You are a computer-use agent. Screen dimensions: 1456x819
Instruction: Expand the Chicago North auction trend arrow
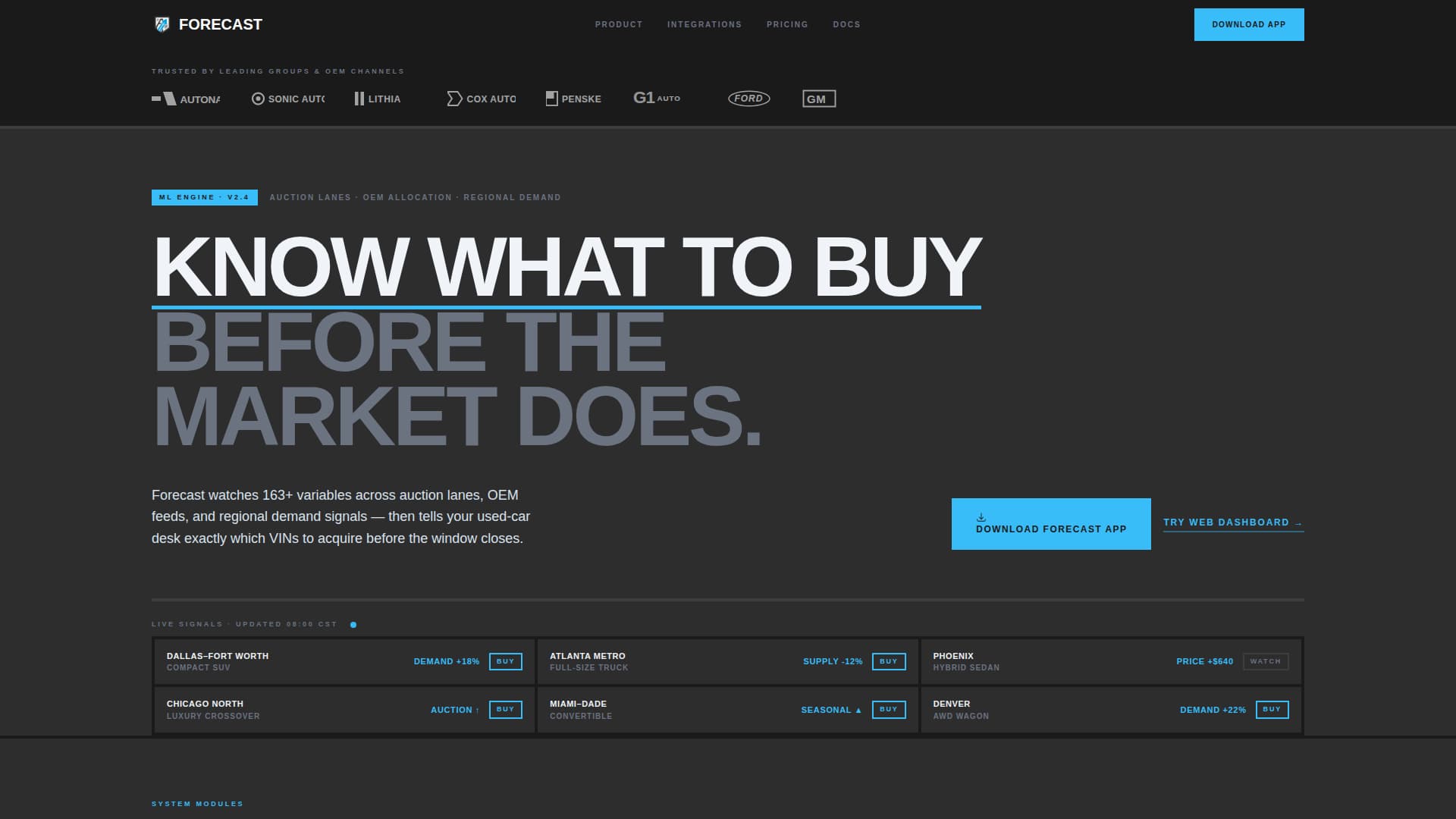click(x=478, y=710)
